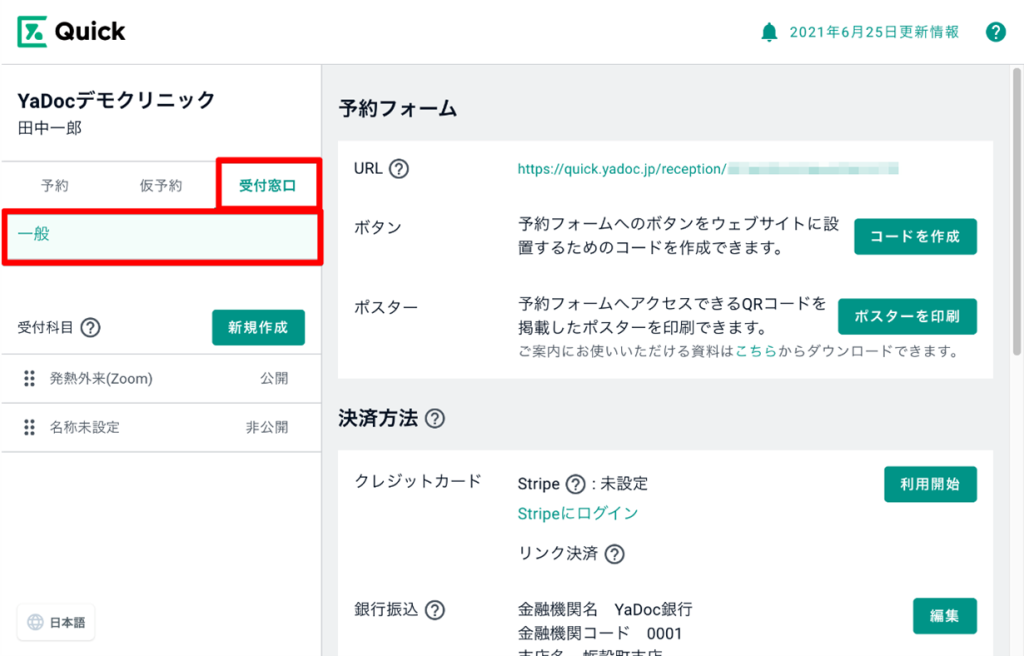Click help icon next to 決済方法
The height and width of the screenshot is (656, 1024).
point(434,419)
